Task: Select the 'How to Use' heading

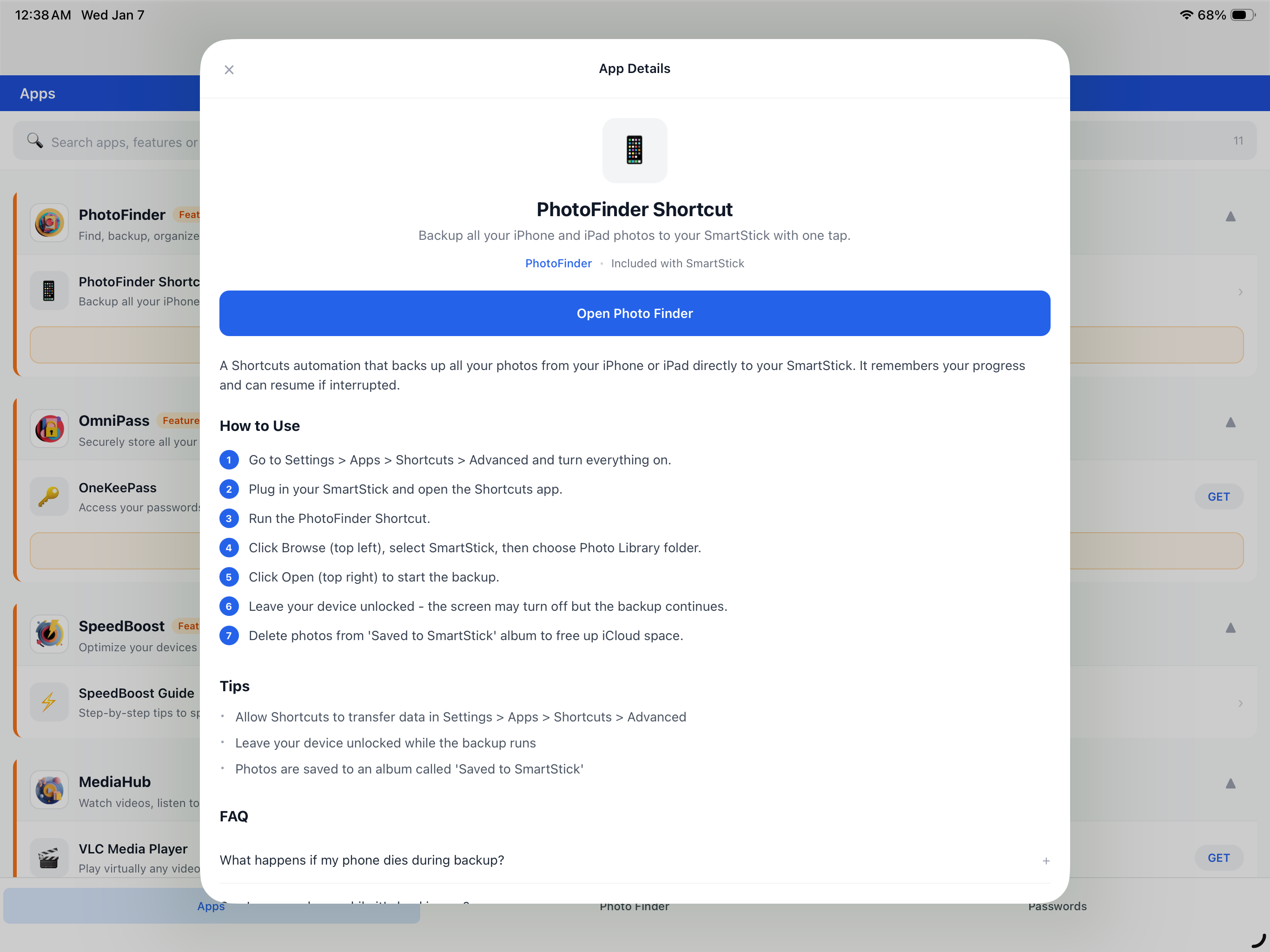Action: click(x=259, y=426)
